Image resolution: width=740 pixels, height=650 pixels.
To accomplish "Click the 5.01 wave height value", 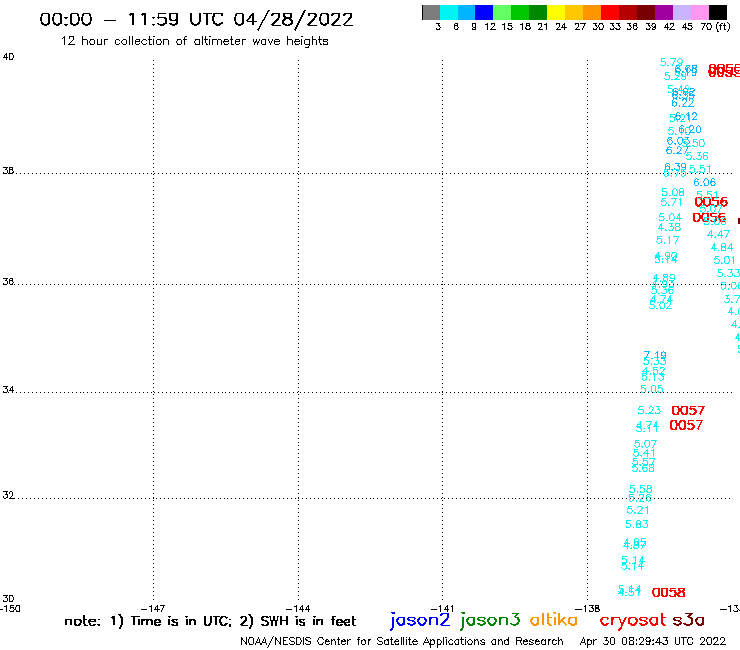I will tap(724, 260).
